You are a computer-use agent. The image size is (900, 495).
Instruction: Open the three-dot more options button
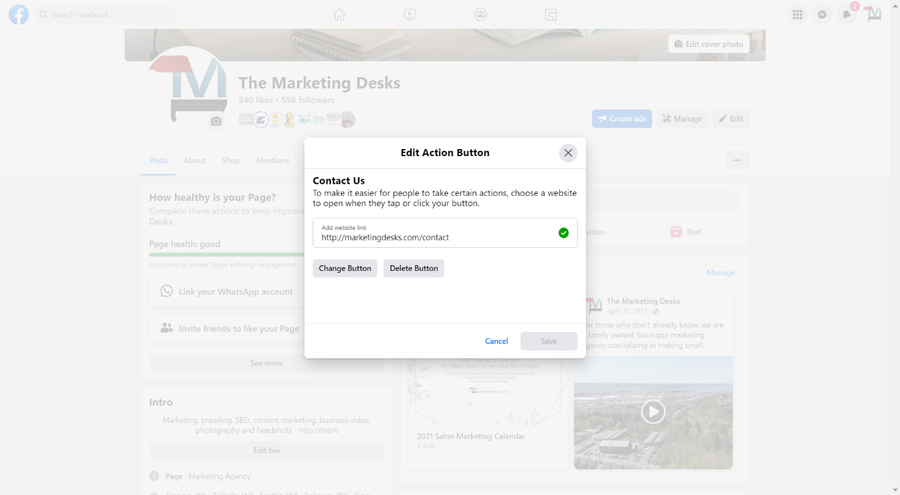tap(737, 160)
